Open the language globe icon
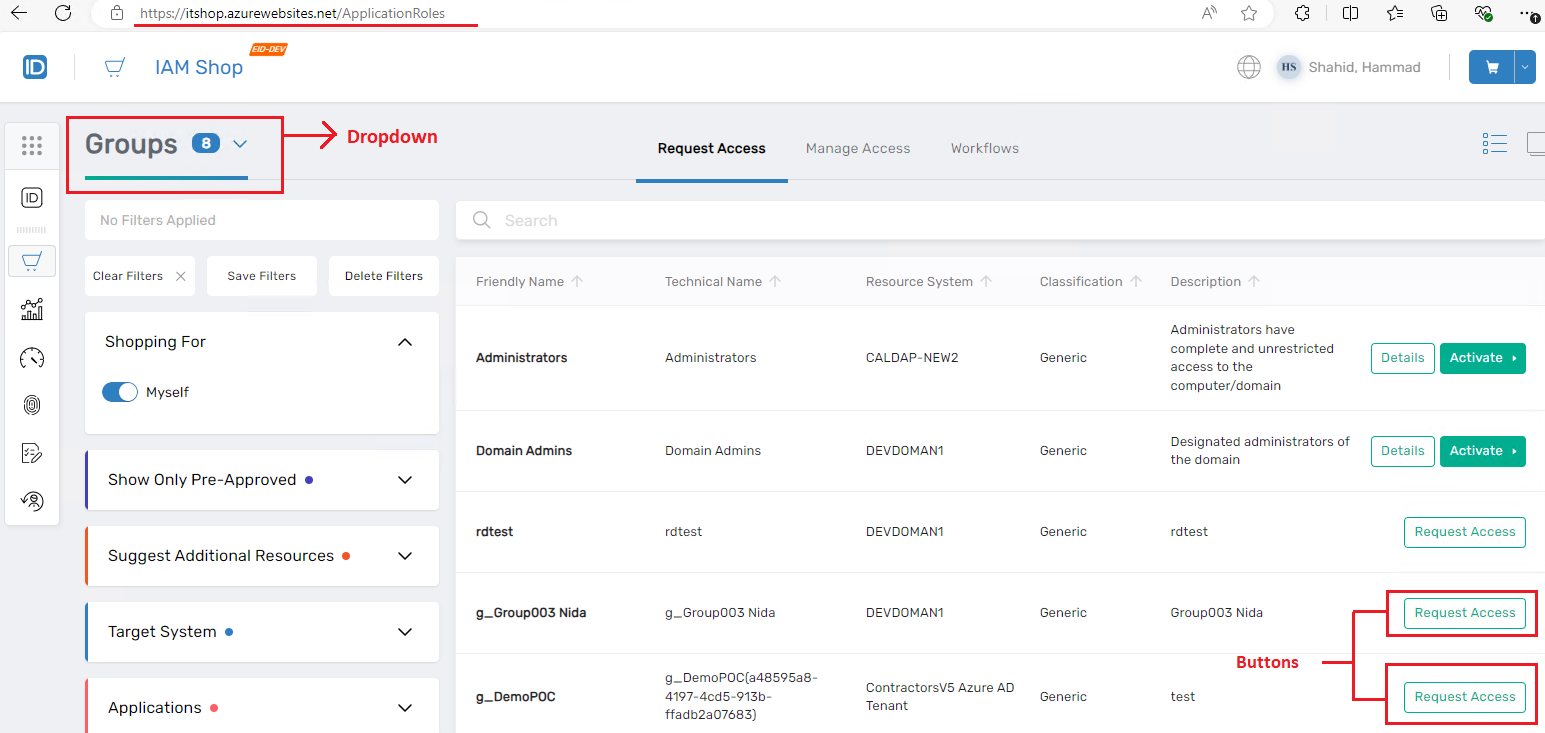 click(1249, 67)
